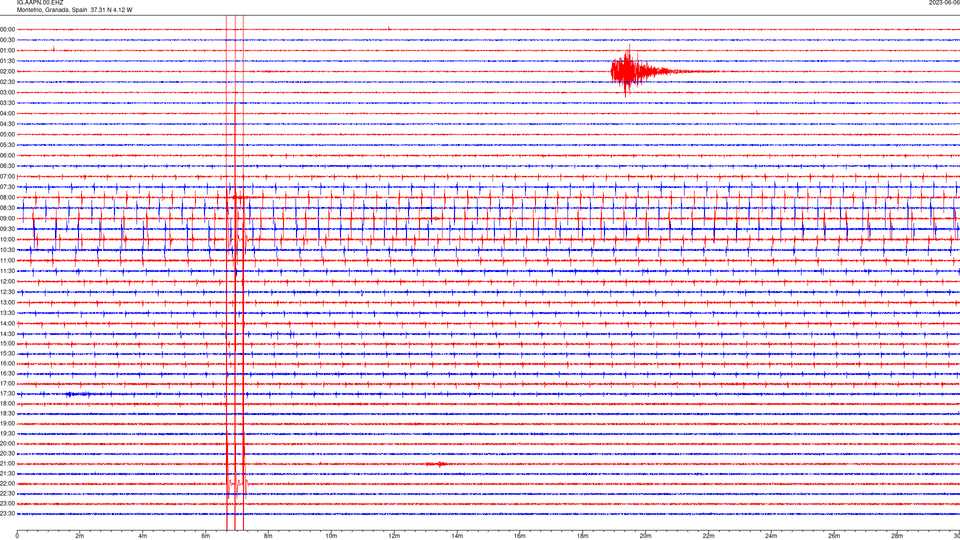
Task: Select the '10:00' time row label
Action: click(x=7, y=239)
